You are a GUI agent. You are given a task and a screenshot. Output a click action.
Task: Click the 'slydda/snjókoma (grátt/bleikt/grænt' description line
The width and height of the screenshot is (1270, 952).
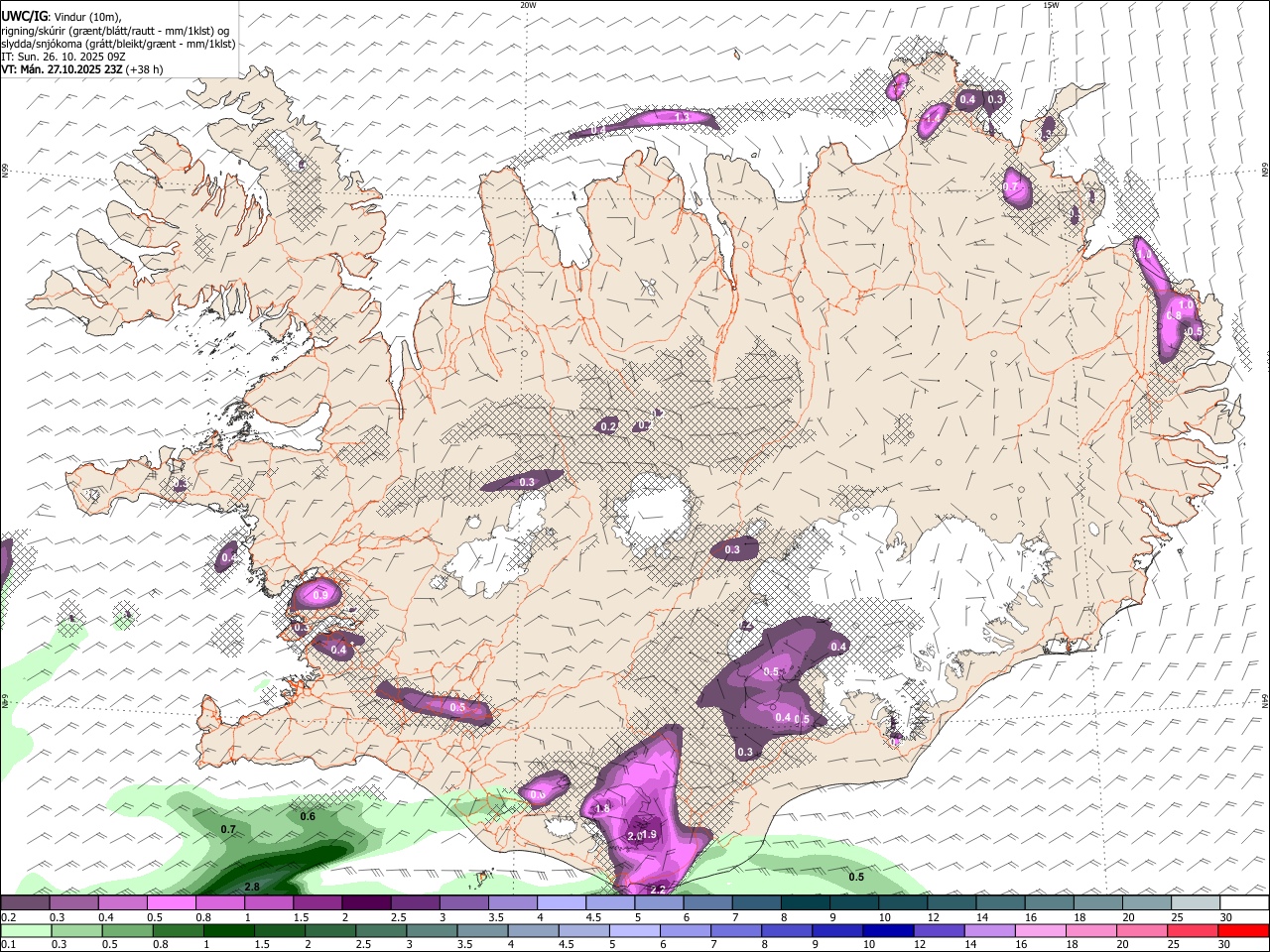118,44
